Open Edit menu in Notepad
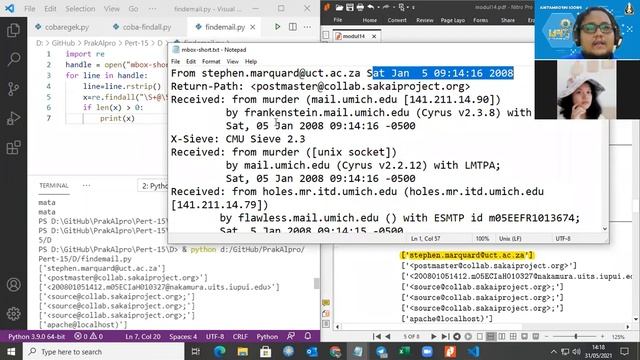Viewport: 640px width, 360px height. pos(191,62)
